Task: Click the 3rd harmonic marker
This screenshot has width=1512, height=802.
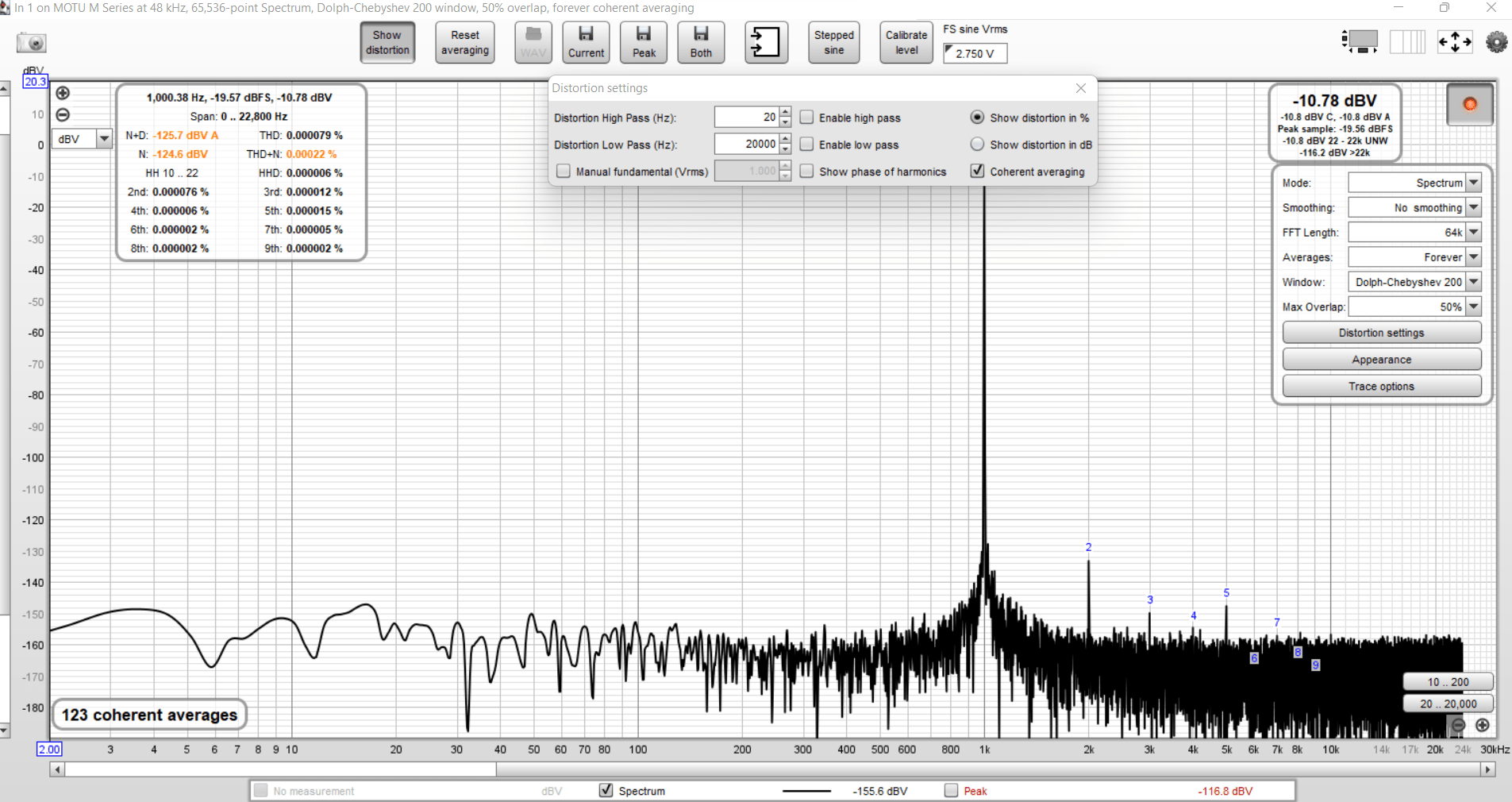Action: pos(1150,600)
